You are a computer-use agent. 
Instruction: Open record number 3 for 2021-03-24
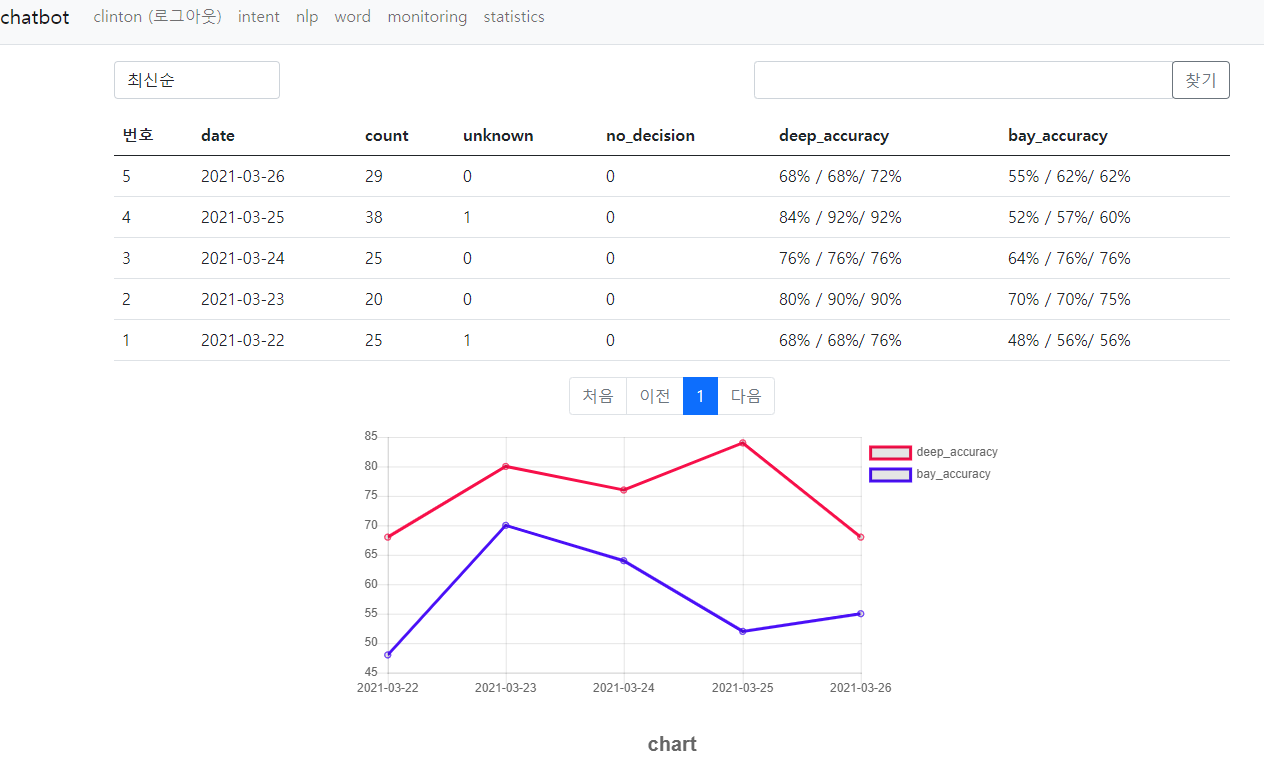pyautogui.click(x=126, y=257)
